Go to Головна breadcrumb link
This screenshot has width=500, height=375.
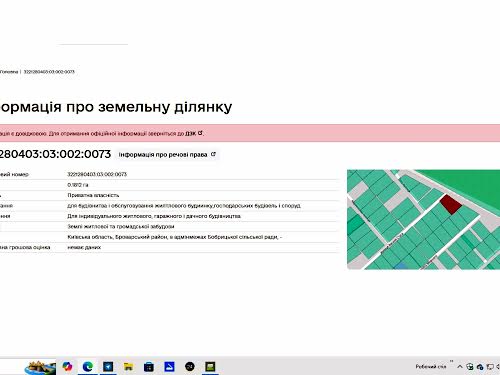9,72
